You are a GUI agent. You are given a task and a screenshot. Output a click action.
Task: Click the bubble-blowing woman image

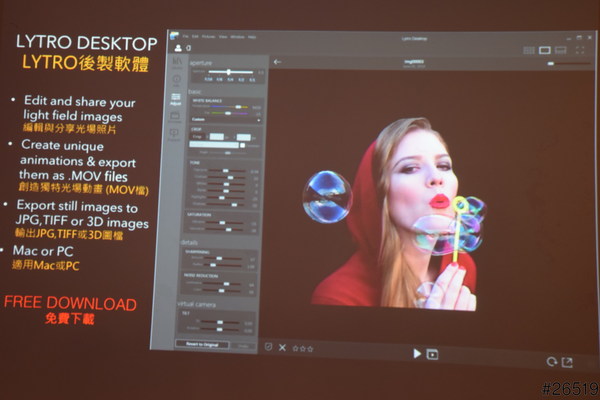click(x=394, y=213)
